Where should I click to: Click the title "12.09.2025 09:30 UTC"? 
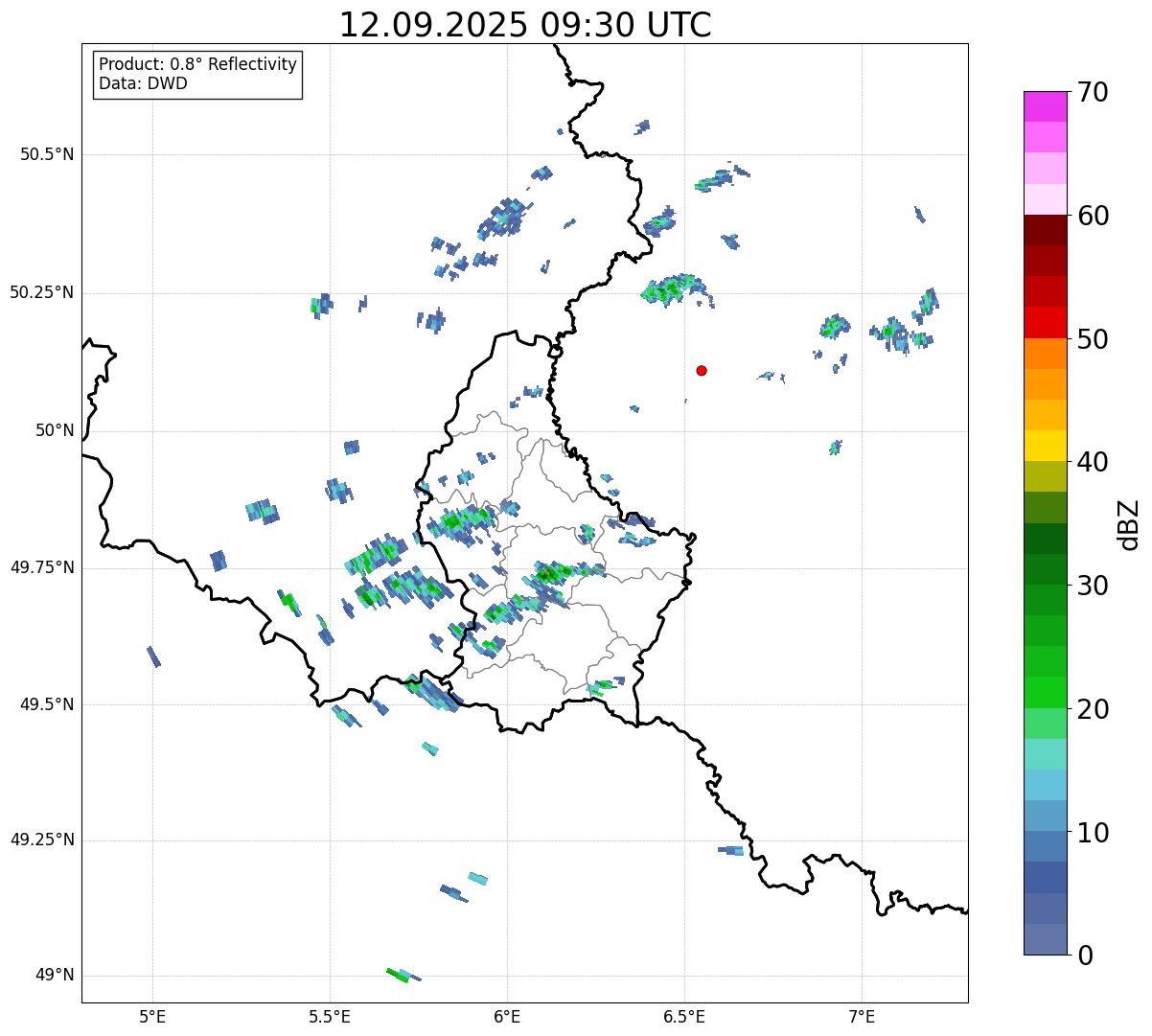tap(525, 25)
